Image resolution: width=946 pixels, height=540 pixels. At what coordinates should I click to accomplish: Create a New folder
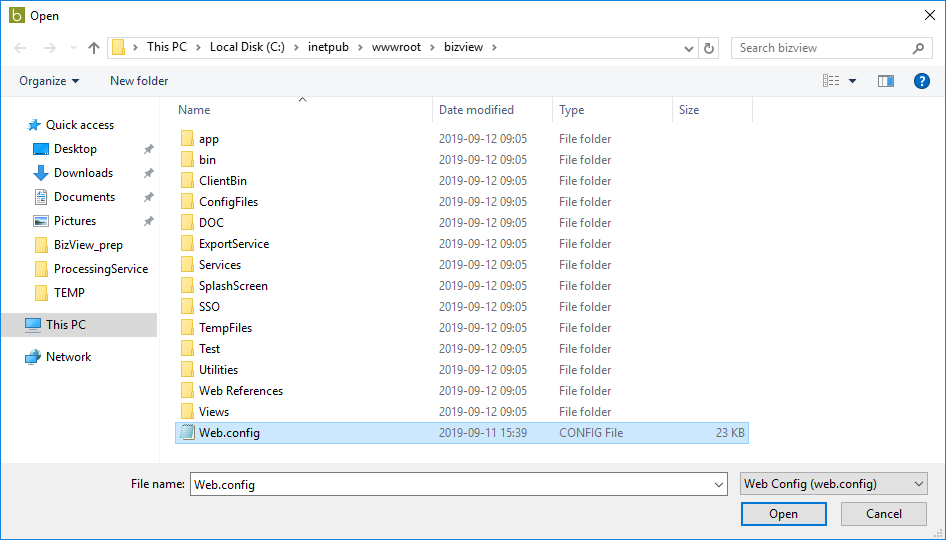(x=139, y=81)
